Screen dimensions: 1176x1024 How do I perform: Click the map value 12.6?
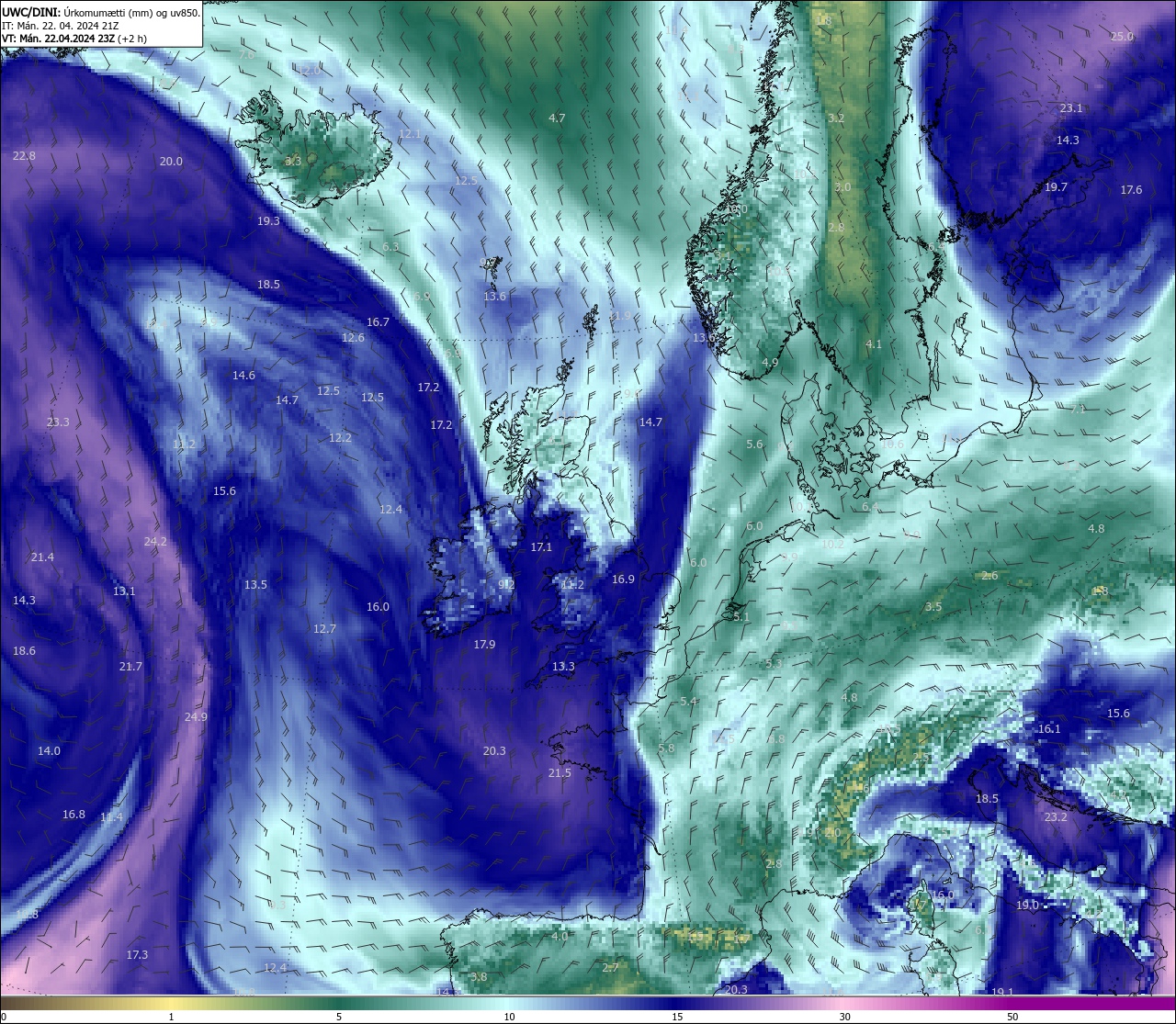[353, 338]
